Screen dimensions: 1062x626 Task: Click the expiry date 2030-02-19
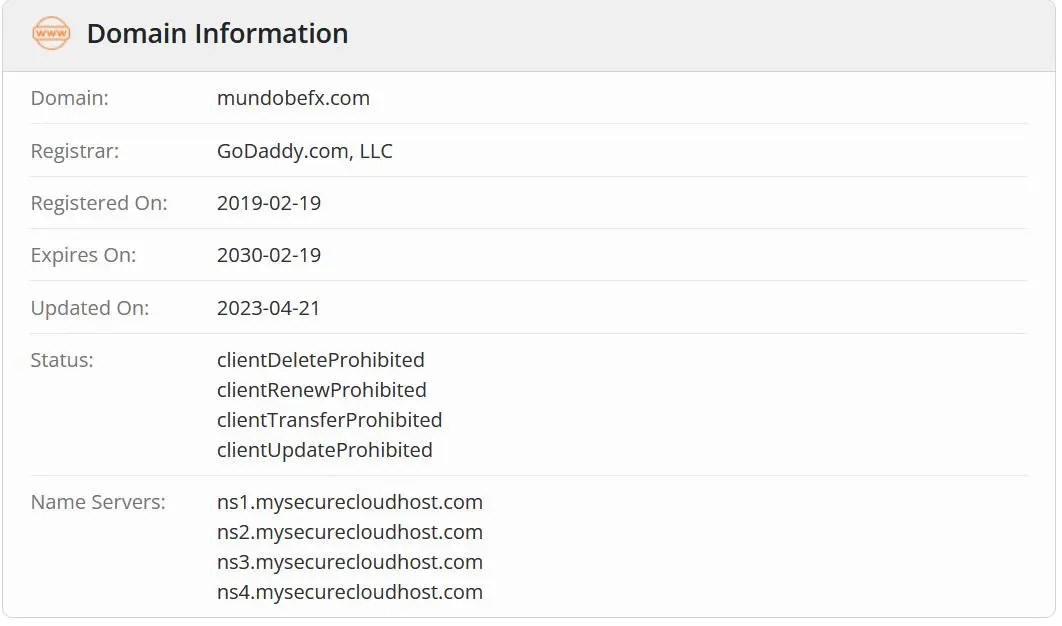pyautogui.click(x=269, y=255)
